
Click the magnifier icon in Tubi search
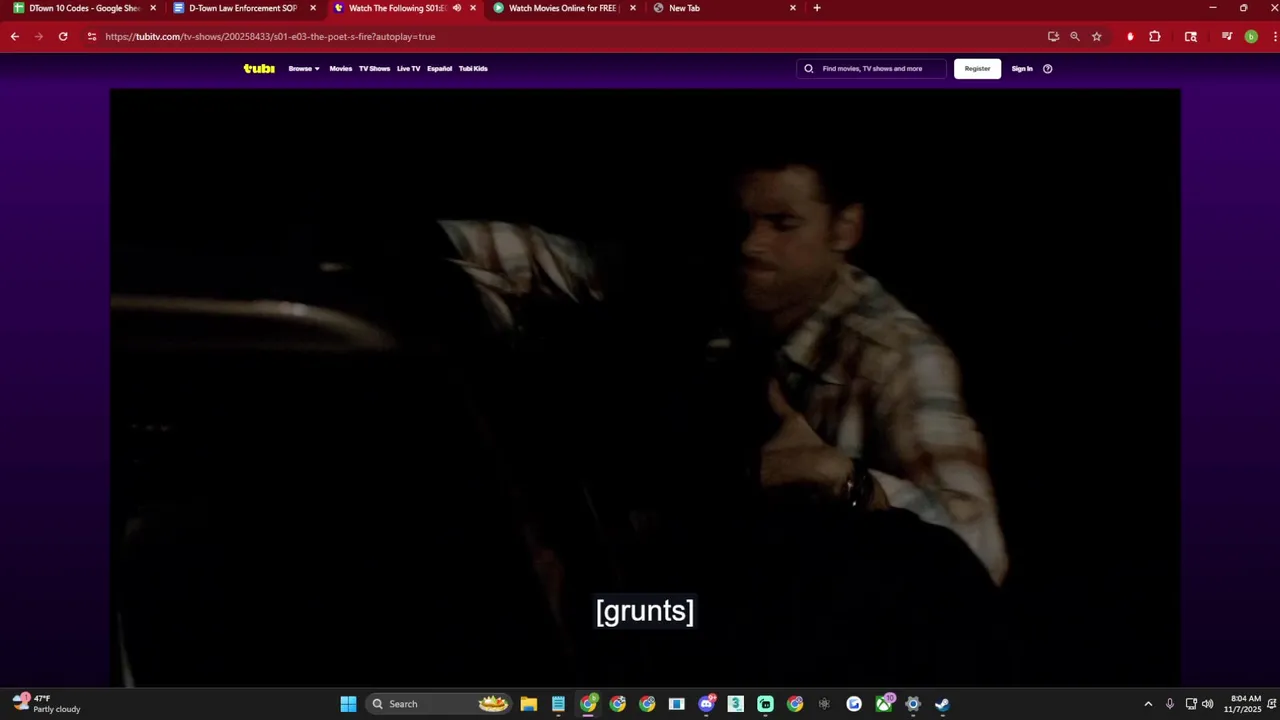click(809, 69)
